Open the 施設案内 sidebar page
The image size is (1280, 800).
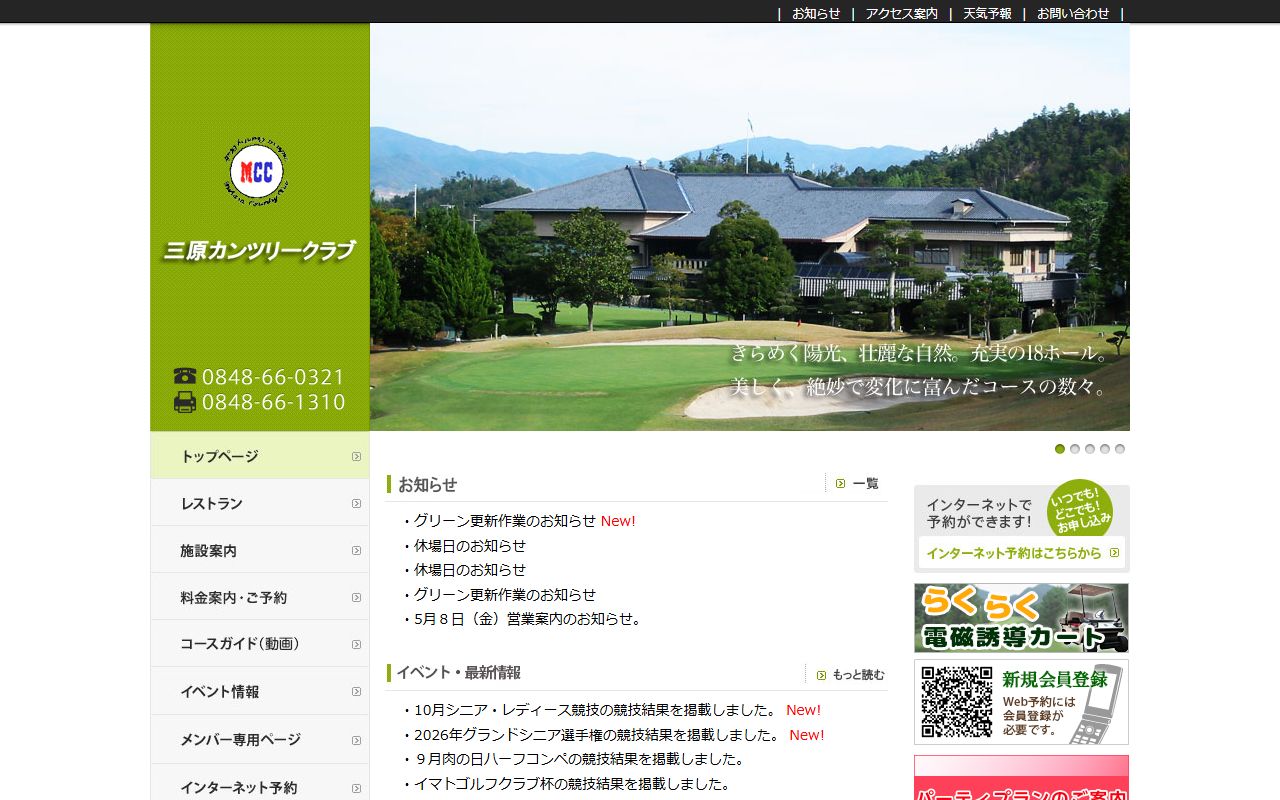coord(260,550)
